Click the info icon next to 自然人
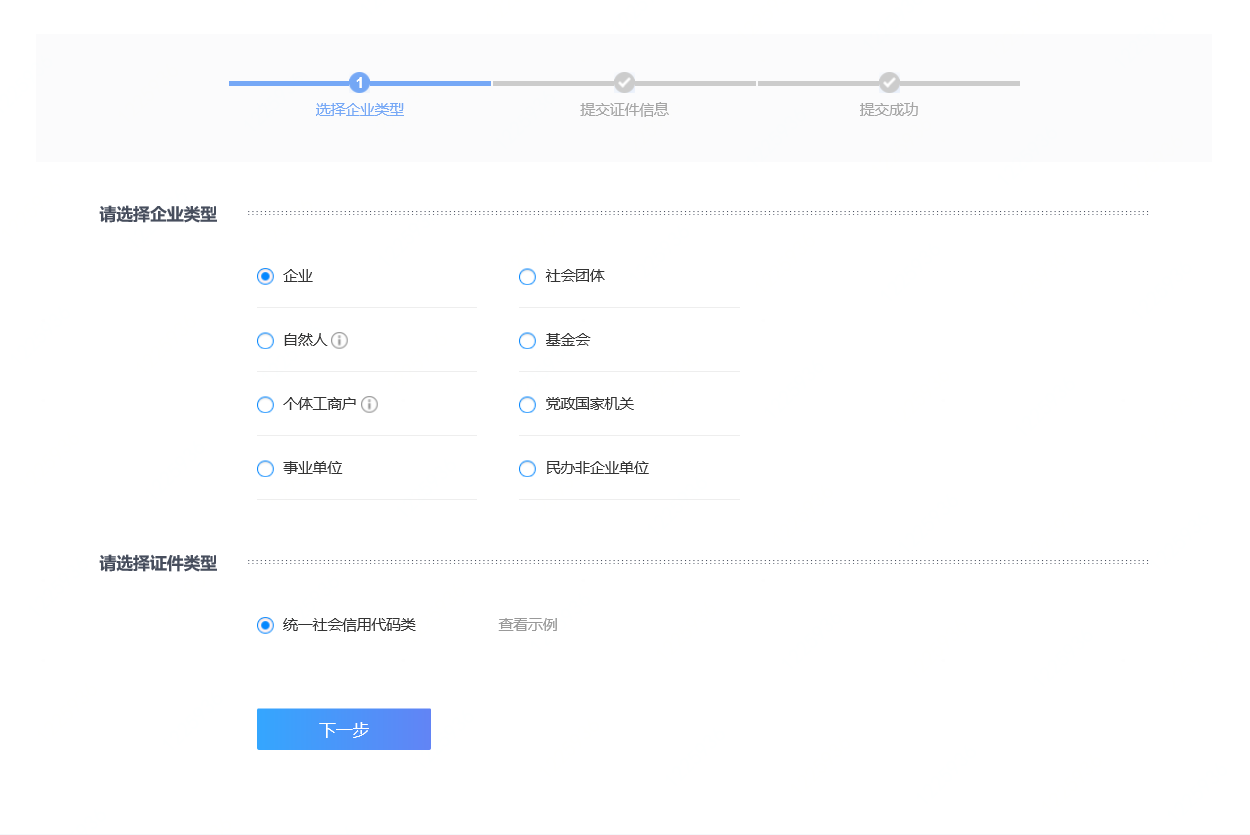Image resolution: width=1250 pixels, height=835 pixels. tap(340, 340)
